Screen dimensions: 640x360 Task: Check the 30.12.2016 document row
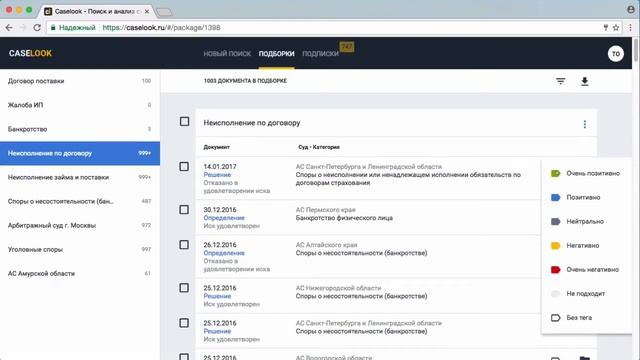184,210
